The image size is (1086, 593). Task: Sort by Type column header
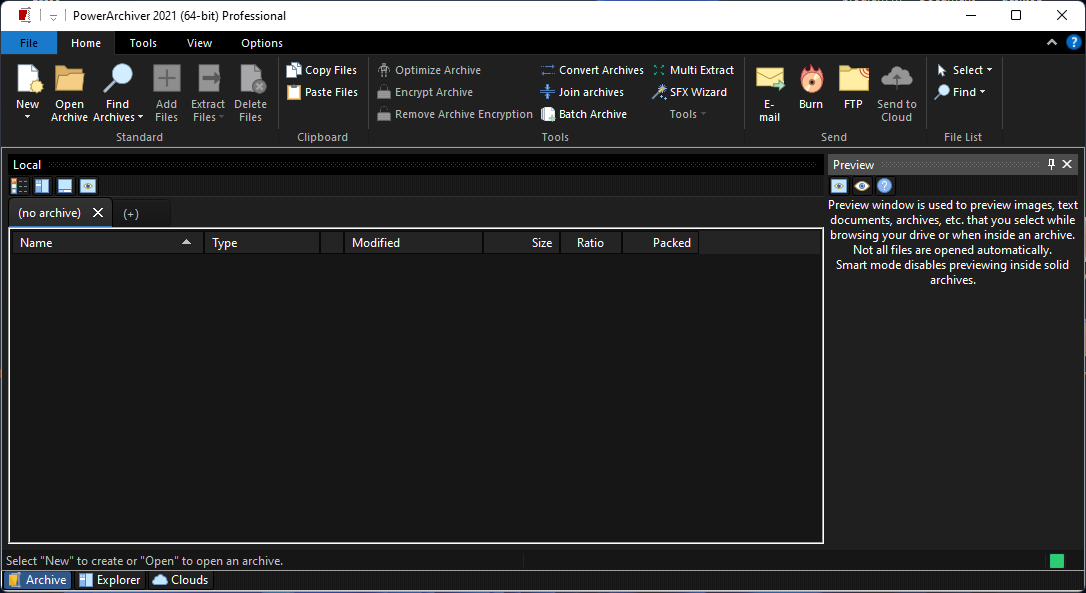(x=262, y=242)
